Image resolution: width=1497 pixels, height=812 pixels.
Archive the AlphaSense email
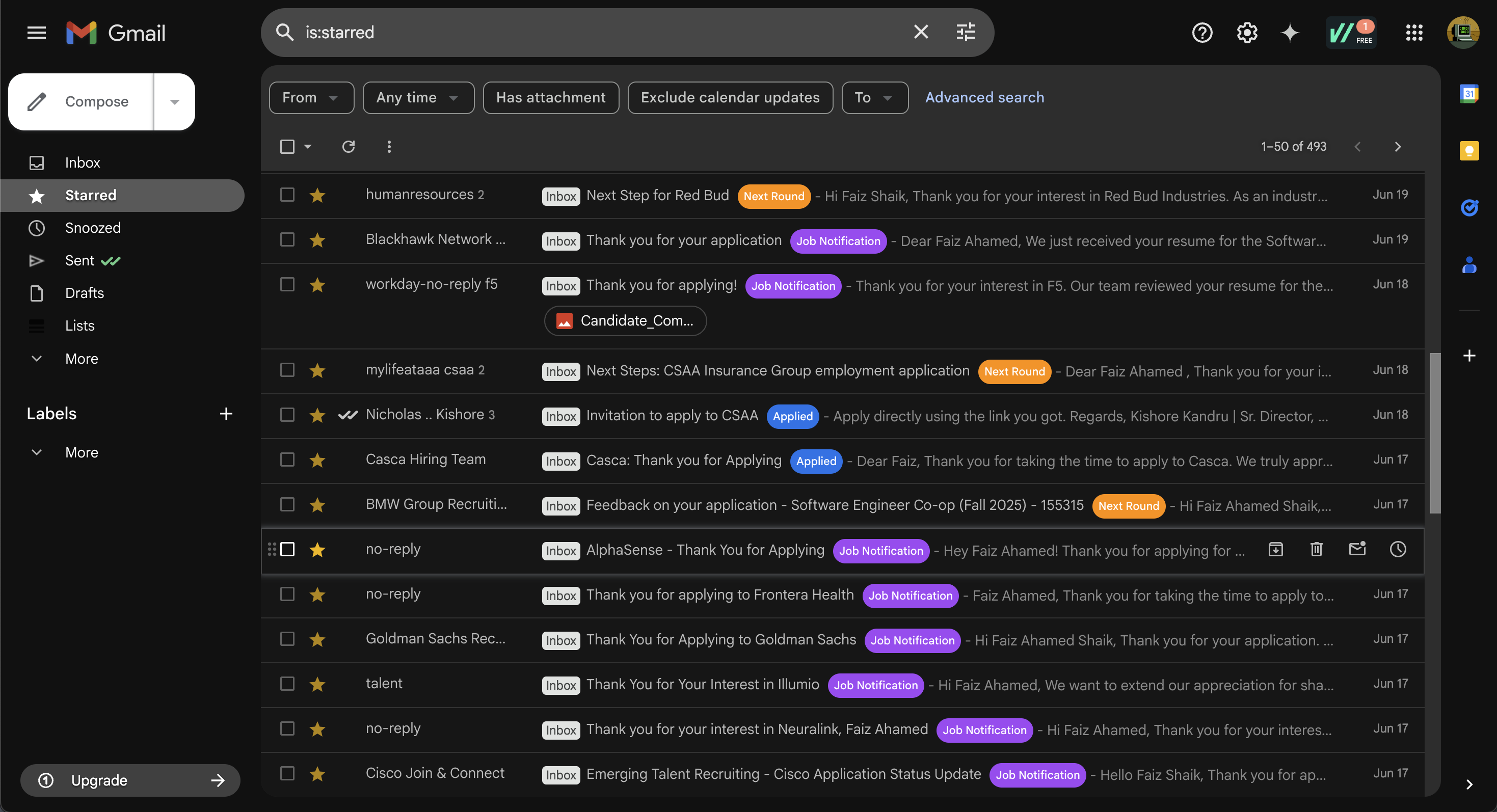pos(1275,549)
